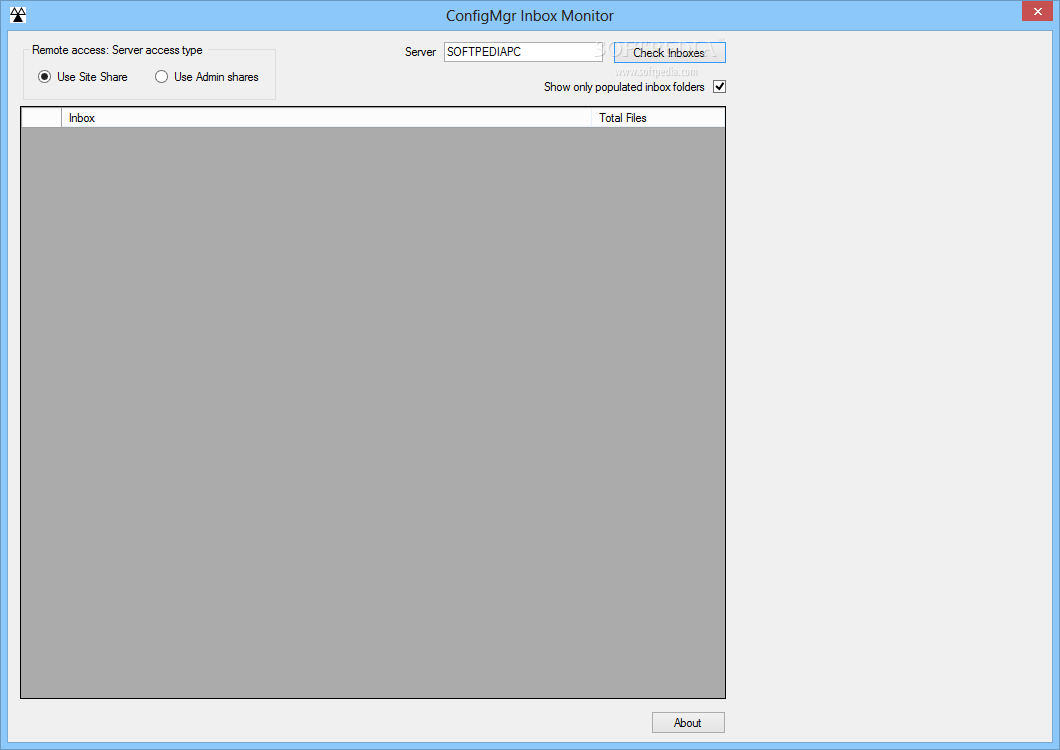The image size is (1060, 750).
Task: Click into the Server name field
Action: click(523, 52)
